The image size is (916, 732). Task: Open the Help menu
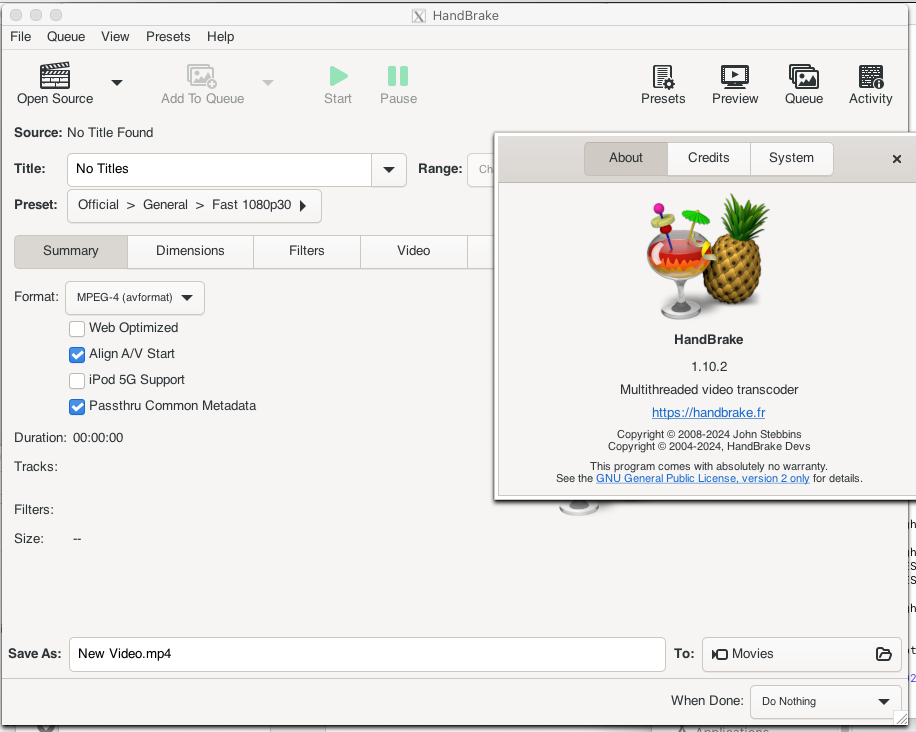click(x=220, y=36)
